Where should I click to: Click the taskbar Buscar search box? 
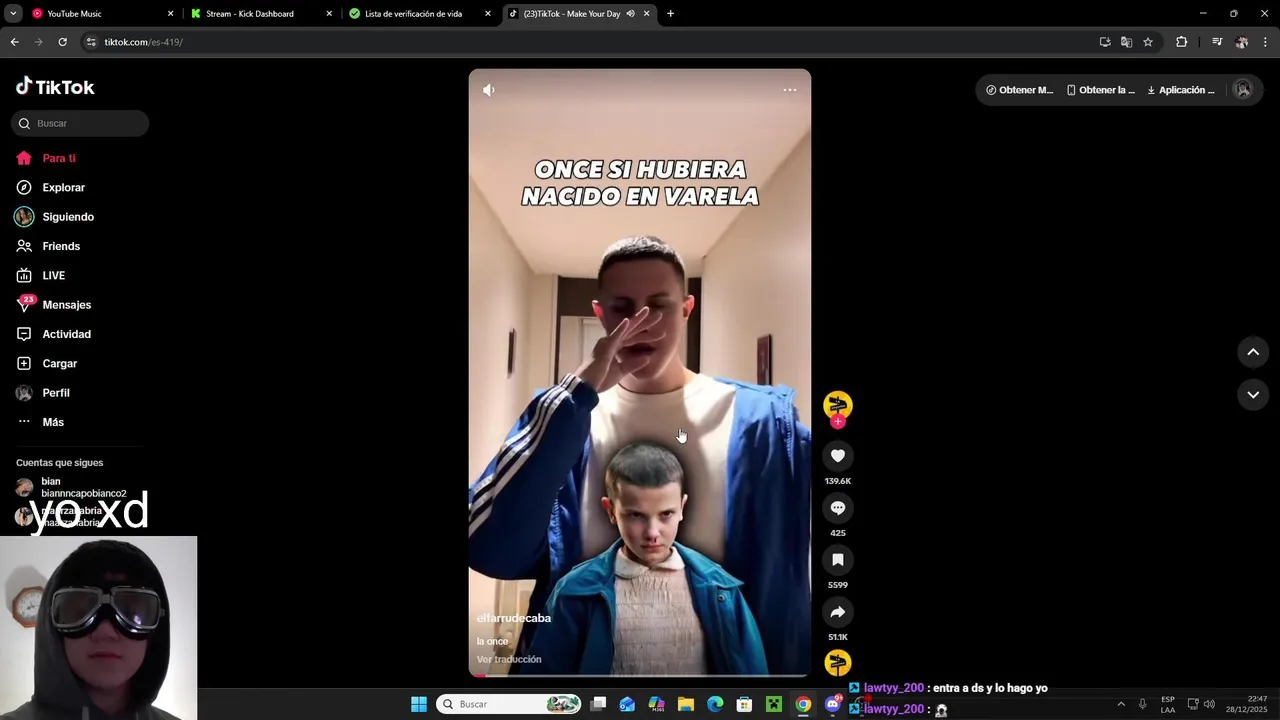(510, 704)
